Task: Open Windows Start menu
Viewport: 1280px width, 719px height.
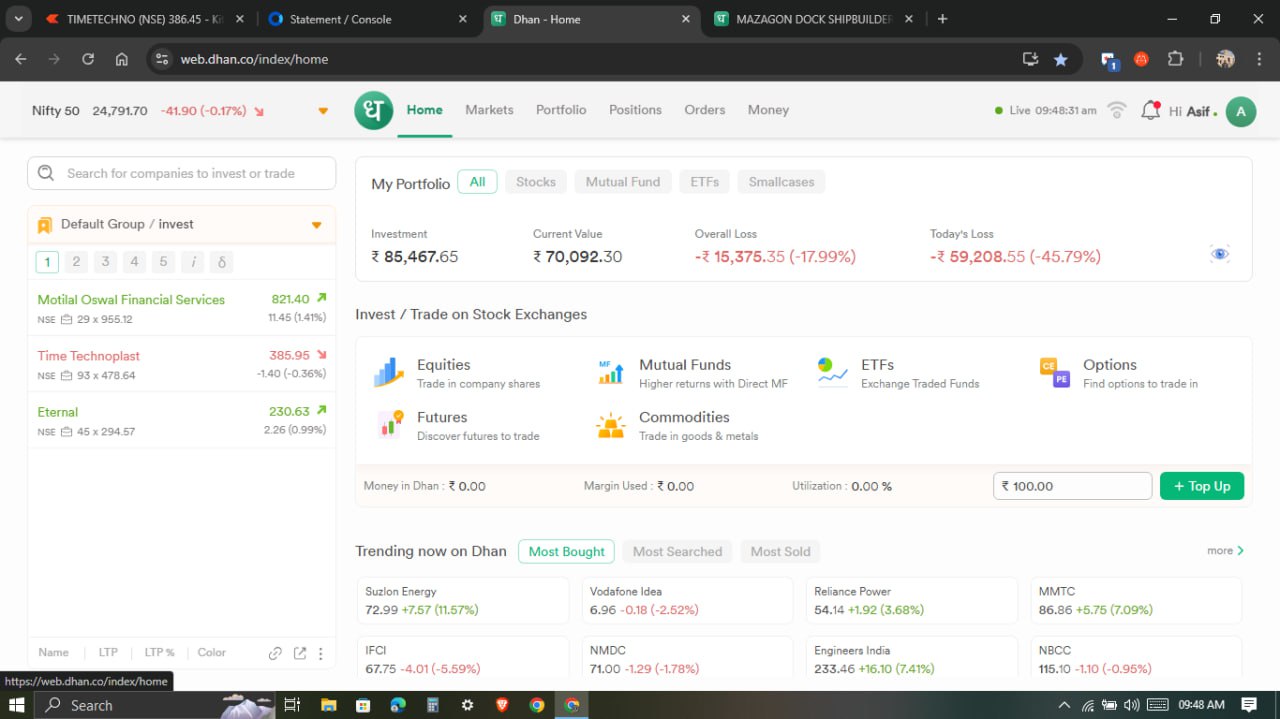Action: tap(16, 705)
